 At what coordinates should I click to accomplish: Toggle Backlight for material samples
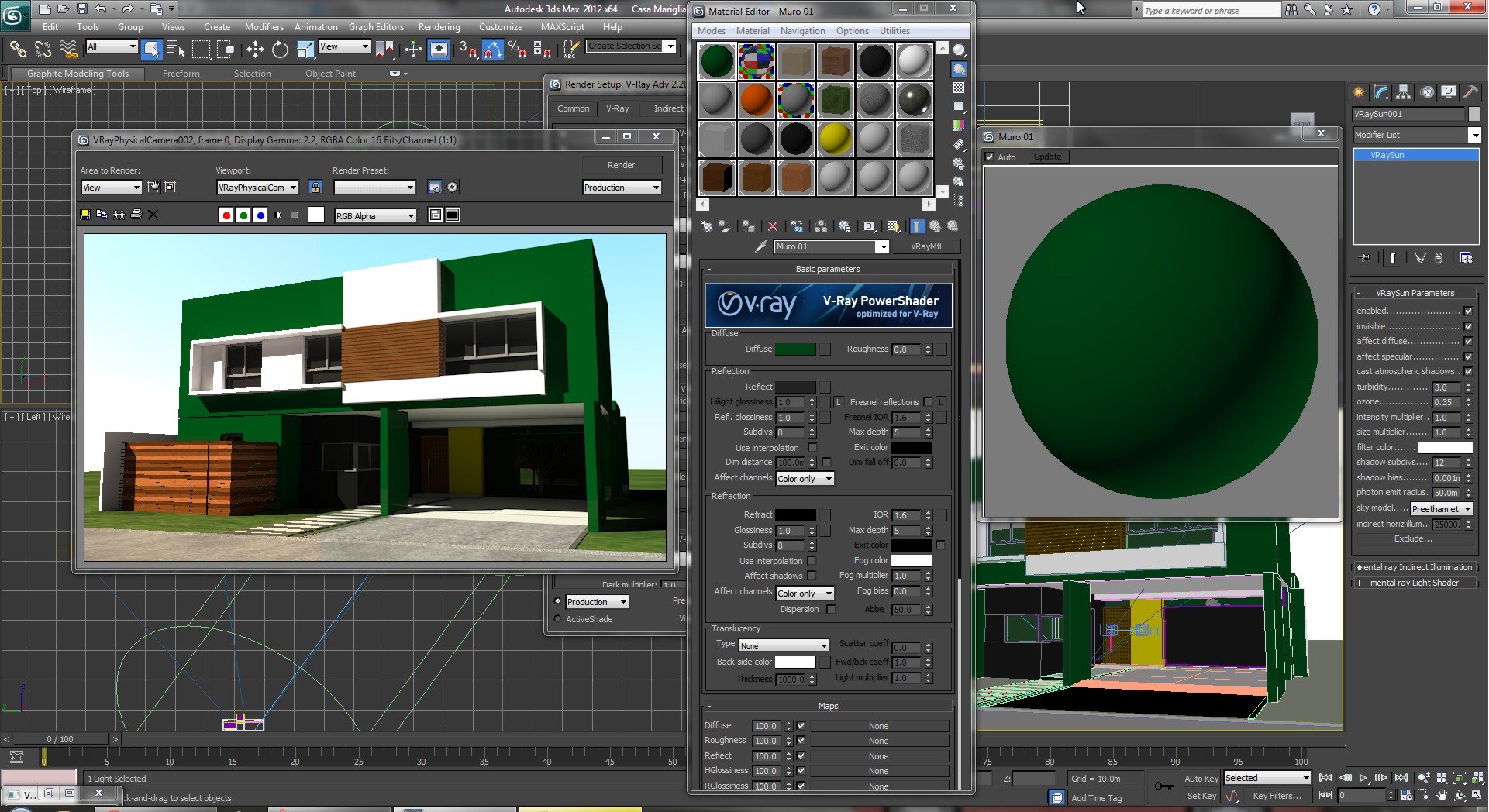(x=959, y=69)
